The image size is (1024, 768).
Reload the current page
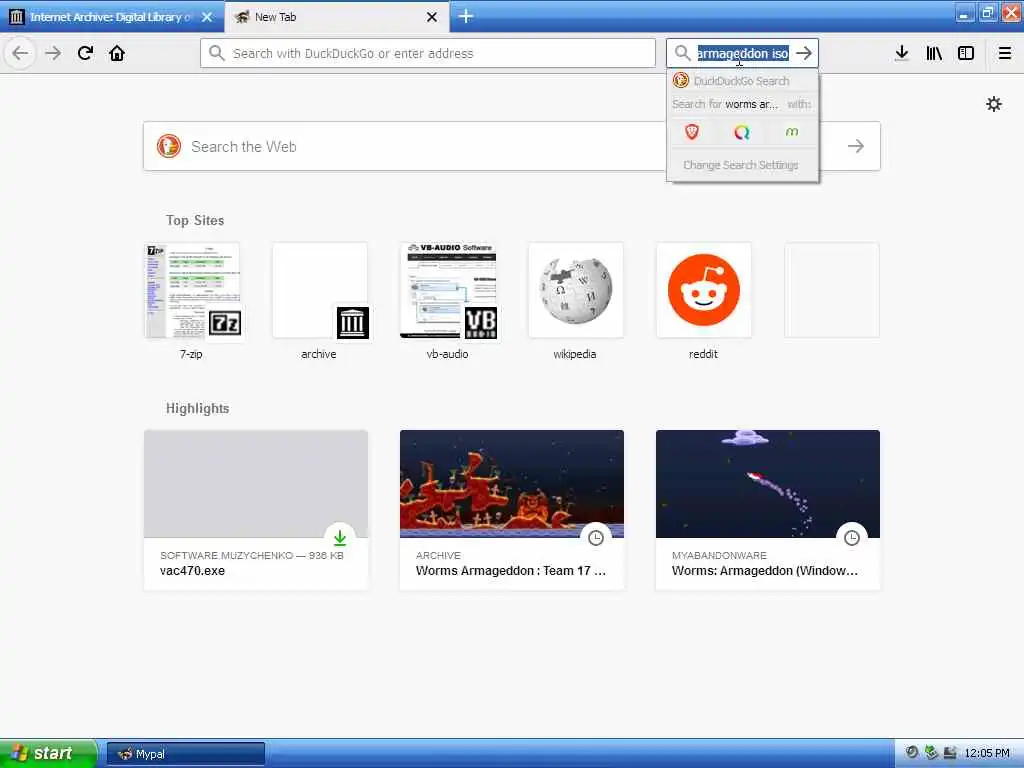85,53
